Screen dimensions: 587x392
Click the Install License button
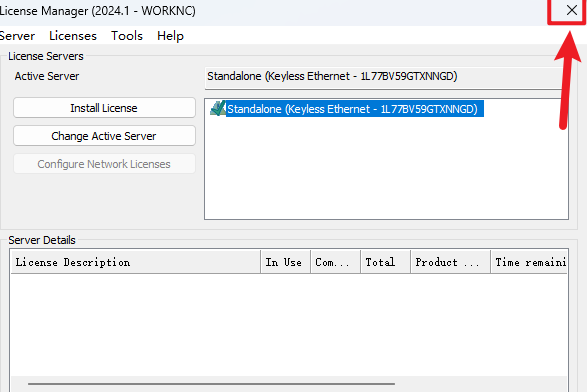coord(104,108)
